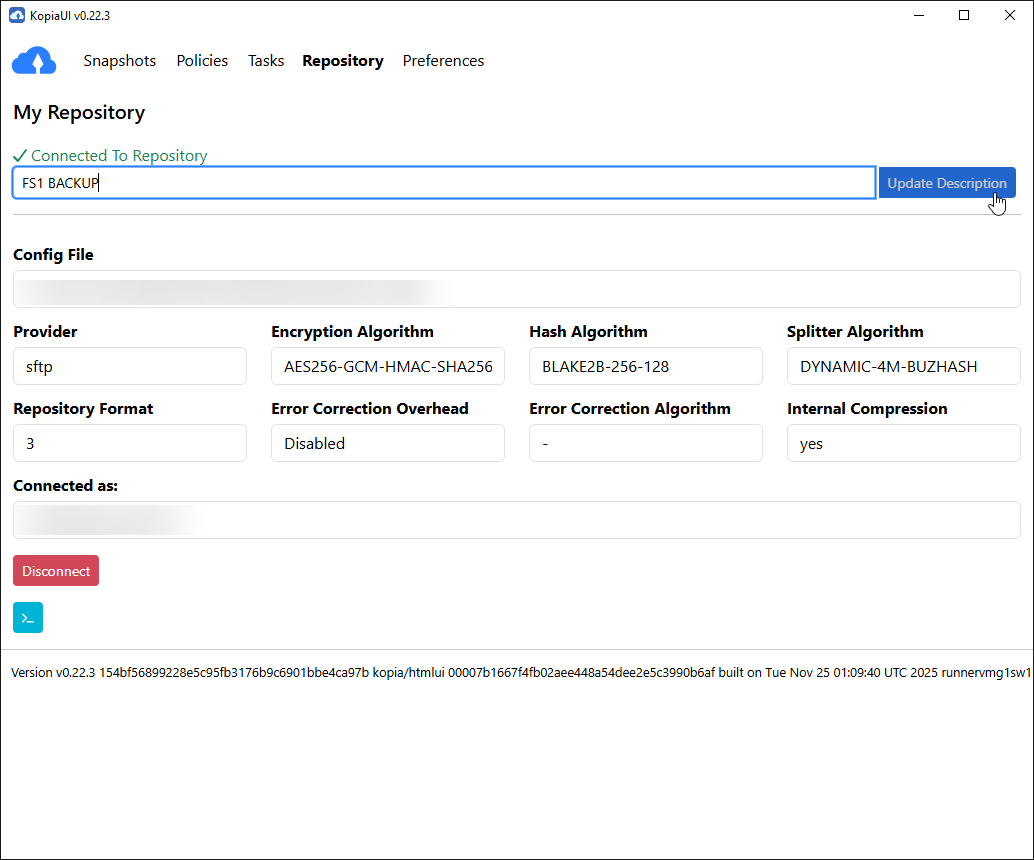Screen dimensions: 1034x860
Task: Select the BLAKE2B-256-128 hash algorithm field
Action: coord(645,366)
